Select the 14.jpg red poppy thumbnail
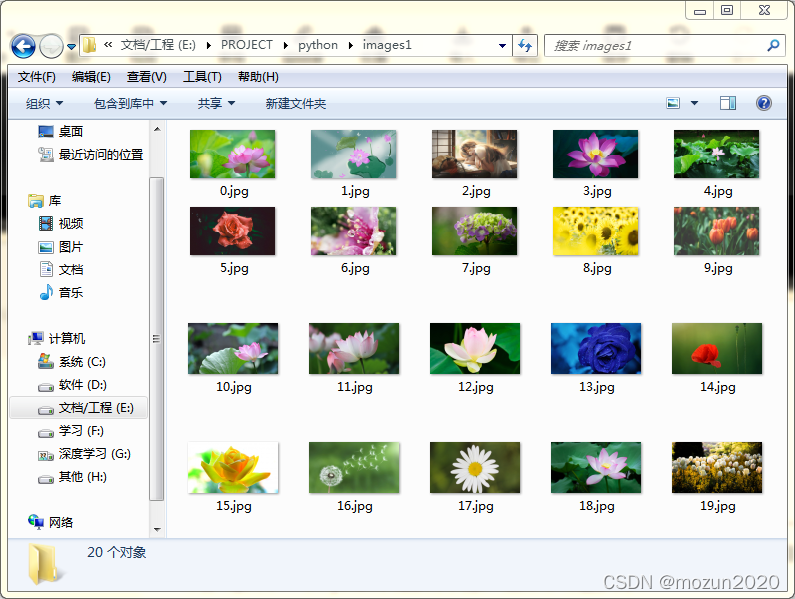 pyautogui.click(x=717, y=348)
